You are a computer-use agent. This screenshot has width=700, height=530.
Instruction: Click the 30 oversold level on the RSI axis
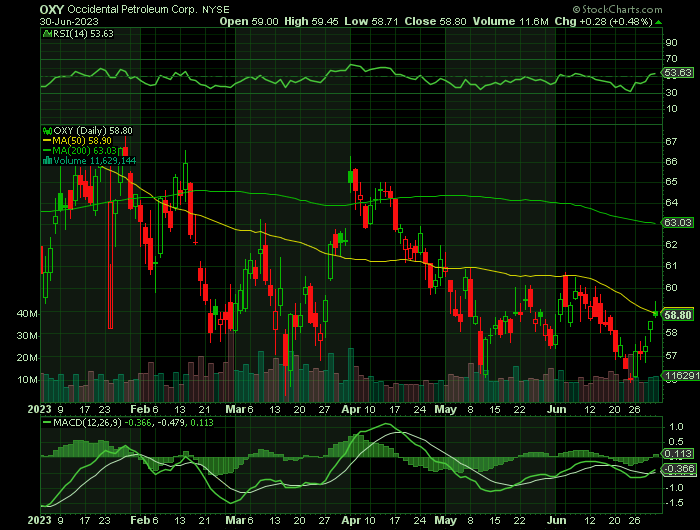point(671,92)
